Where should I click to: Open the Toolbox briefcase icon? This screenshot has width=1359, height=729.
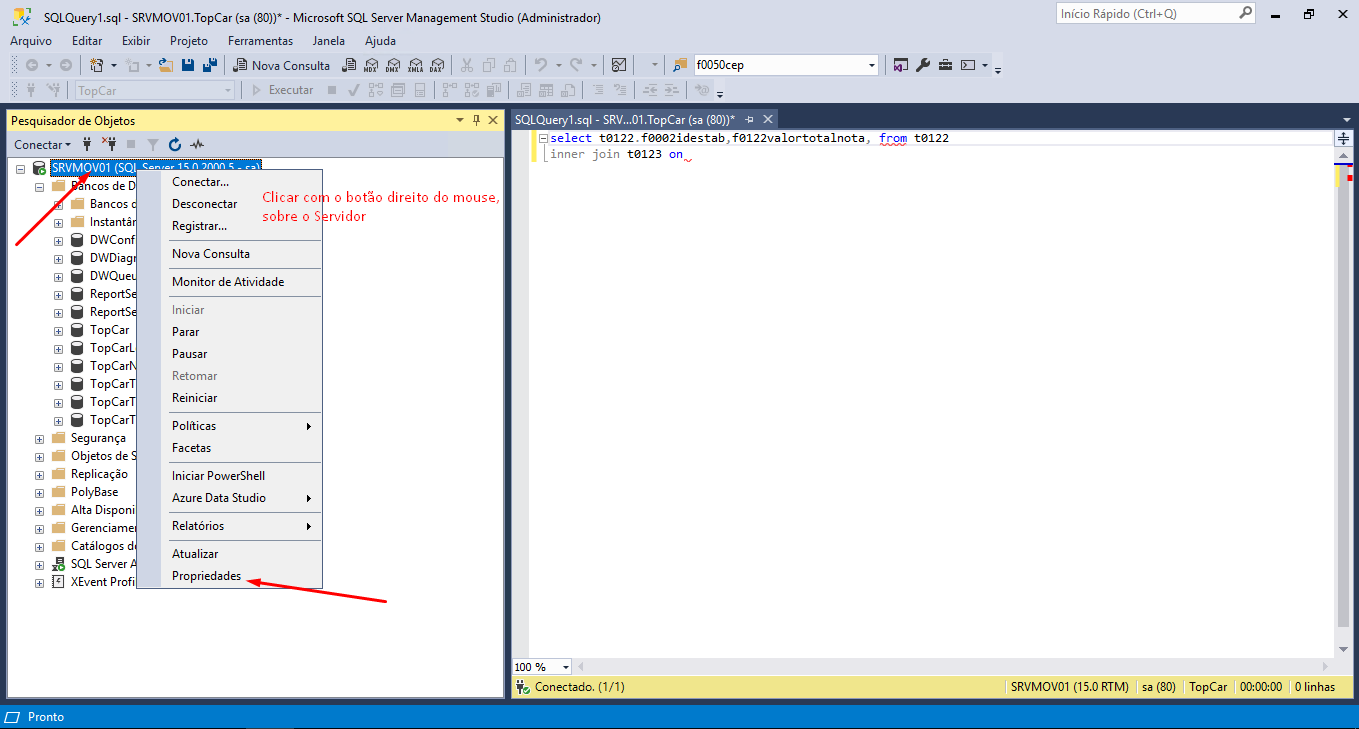pyautogui.click(x=945, y=65)
